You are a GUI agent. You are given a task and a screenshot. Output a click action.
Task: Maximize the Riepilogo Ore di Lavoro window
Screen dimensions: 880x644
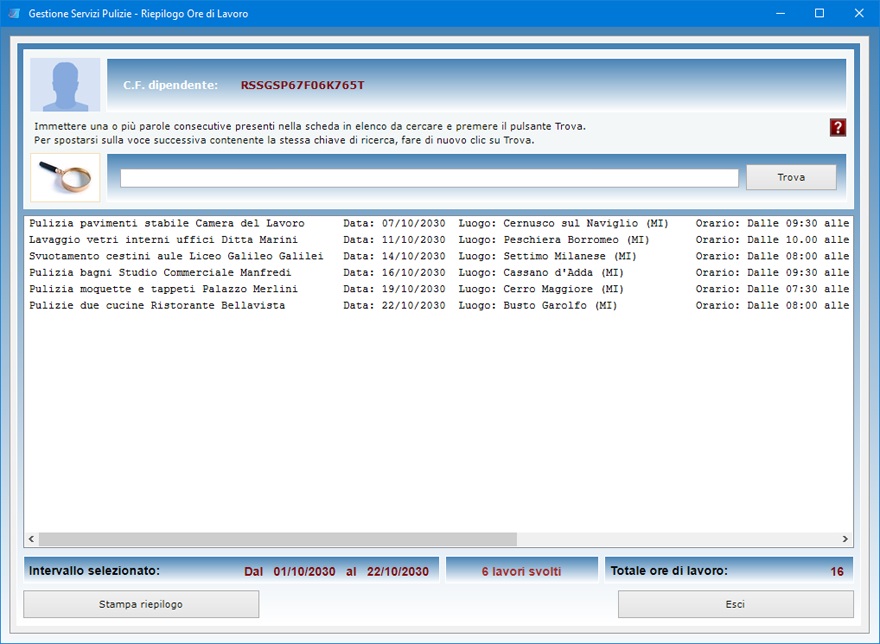[x=819, y=14]
